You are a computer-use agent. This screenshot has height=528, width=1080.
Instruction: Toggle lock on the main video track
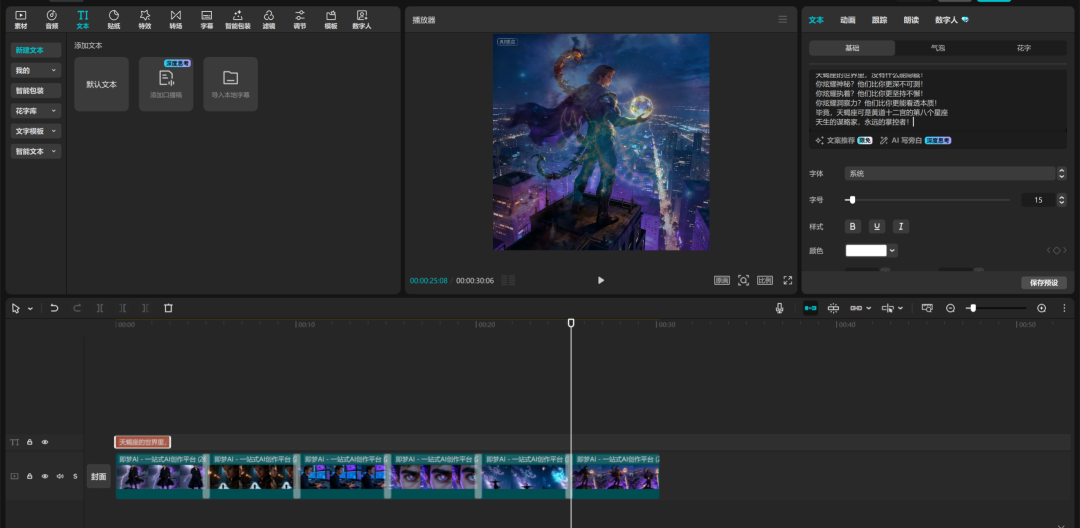click(30, 476)
